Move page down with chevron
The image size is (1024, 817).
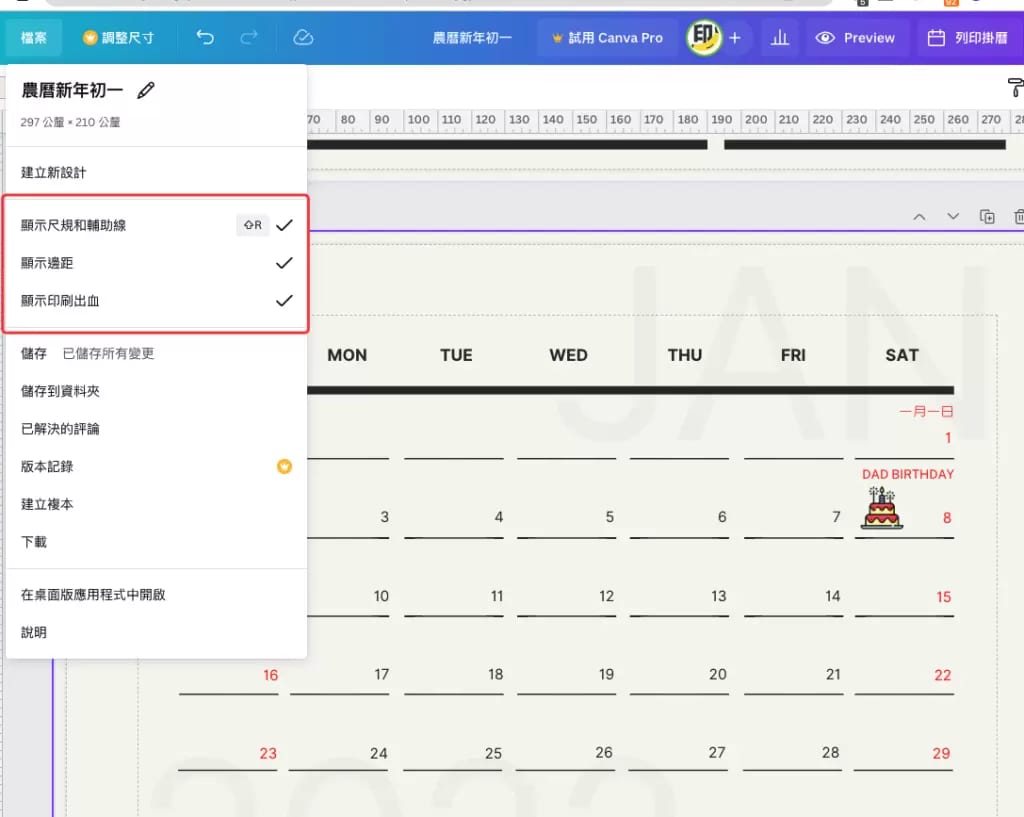[x=953, y=216]
